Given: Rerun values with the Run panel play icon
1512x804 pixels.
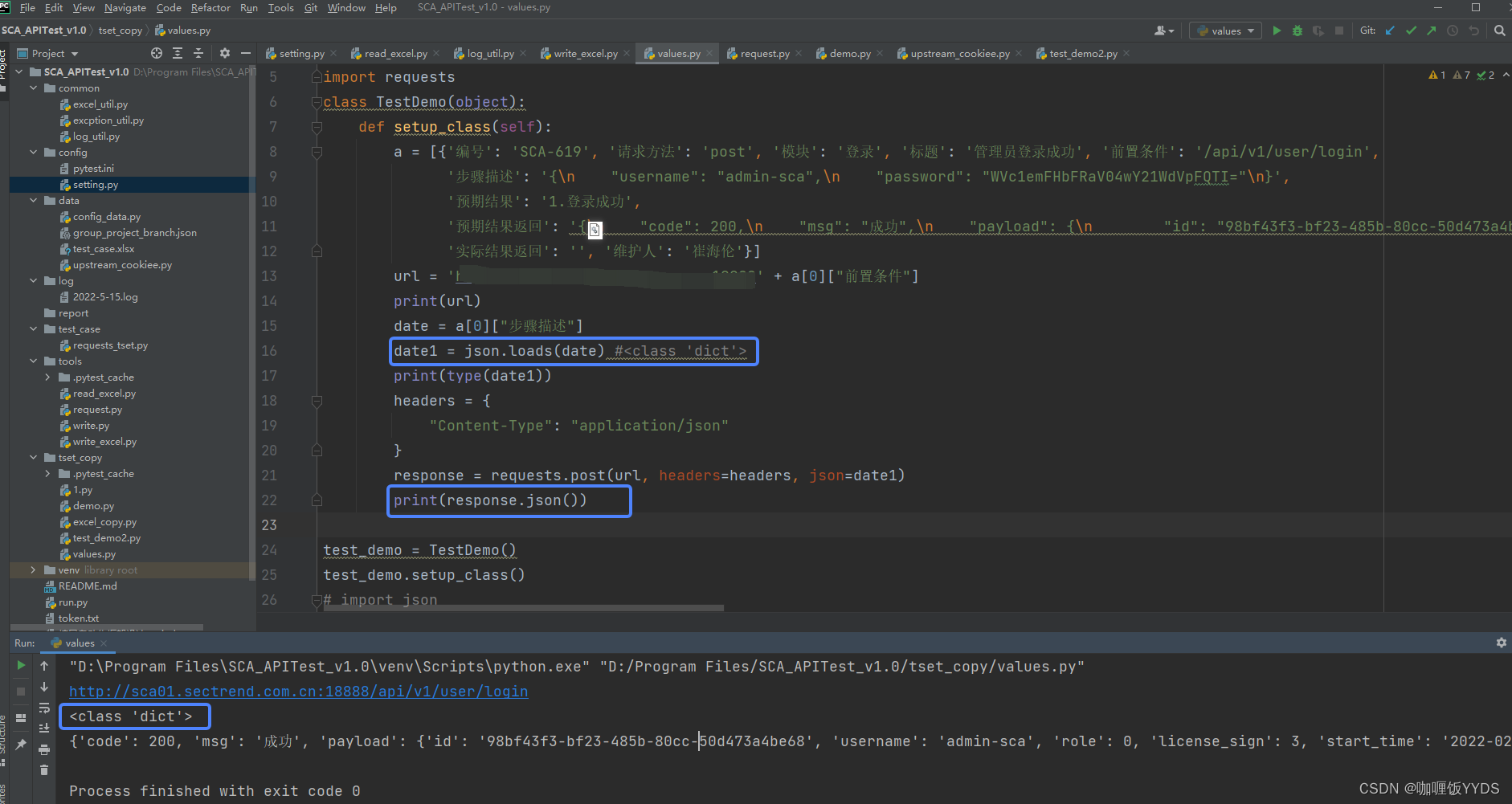Looking at the screenshot, I should (21, 665).
